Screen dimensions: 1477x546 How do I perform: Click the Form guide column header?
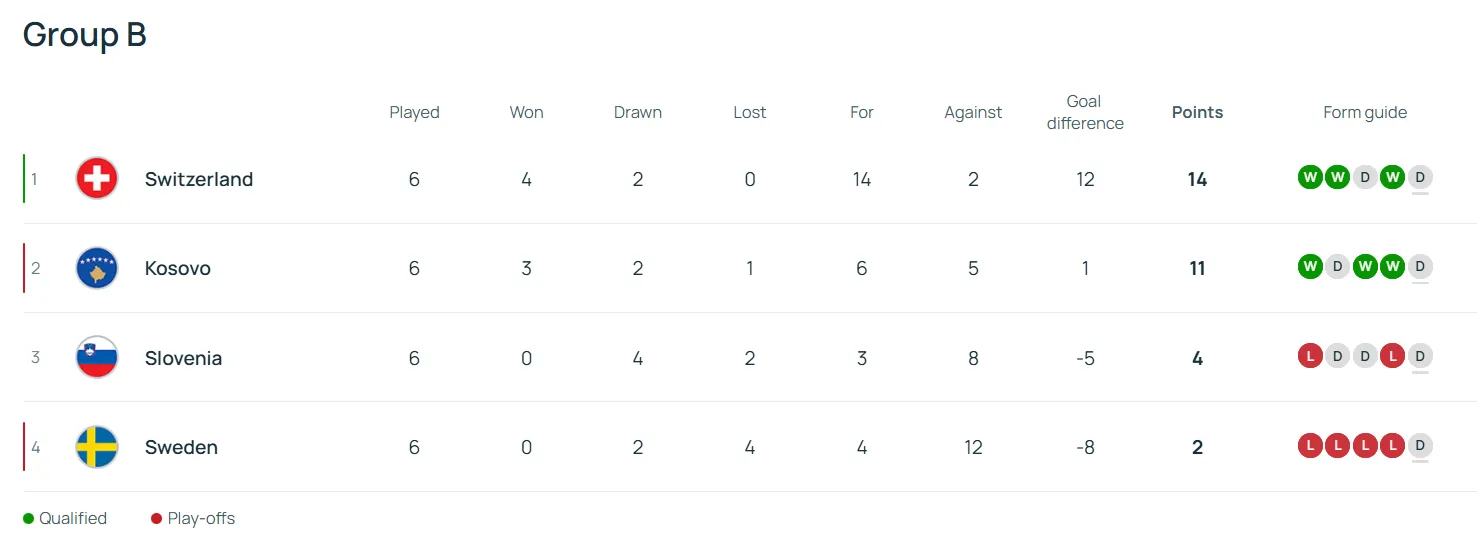pyautogui.click(x=1365, y=112)
